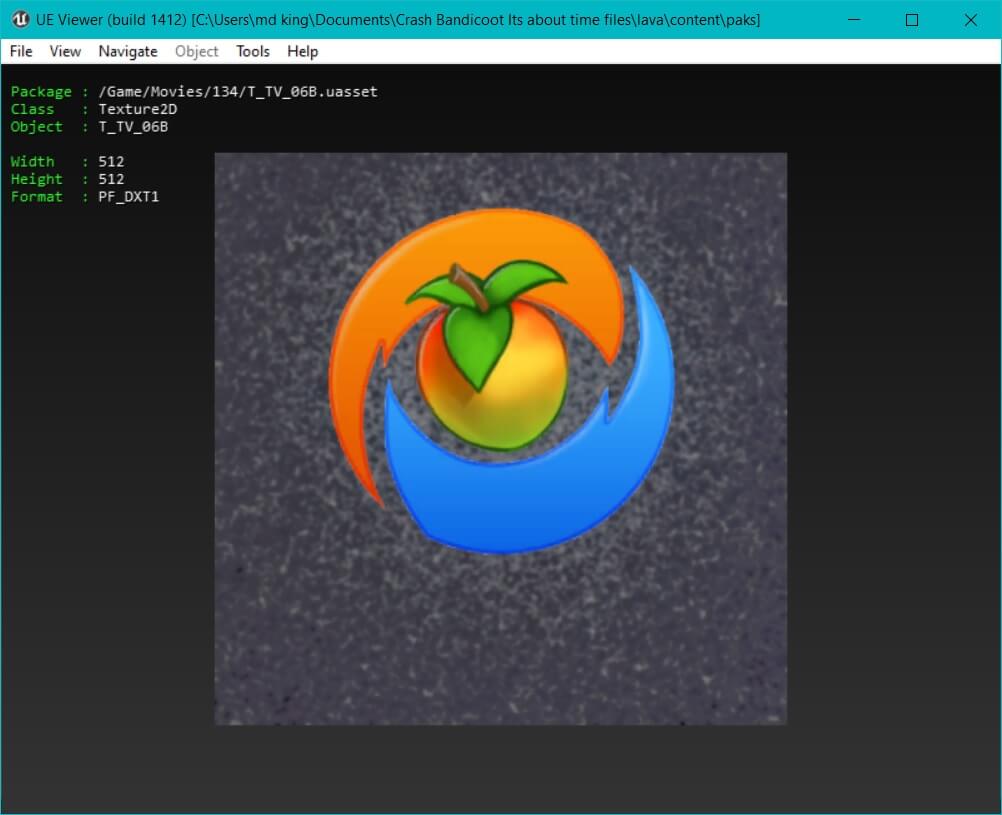The width and height of the screenshot is (1002, 815).
Task: Maximize the UE Viewer window
Action: click(911, 20)
